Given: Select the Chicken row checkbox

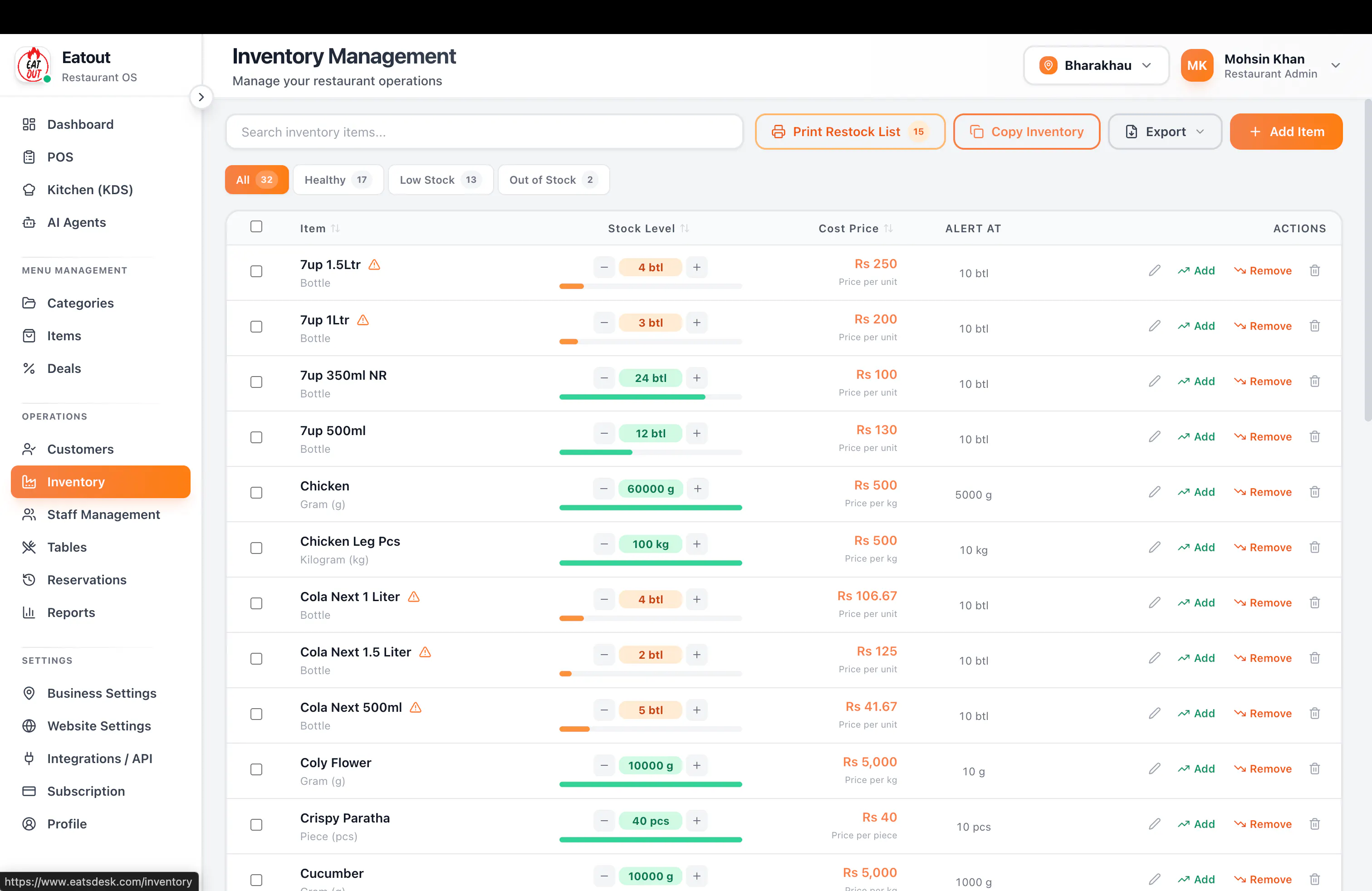Looking at the screenshot, I should pos(256,492).
